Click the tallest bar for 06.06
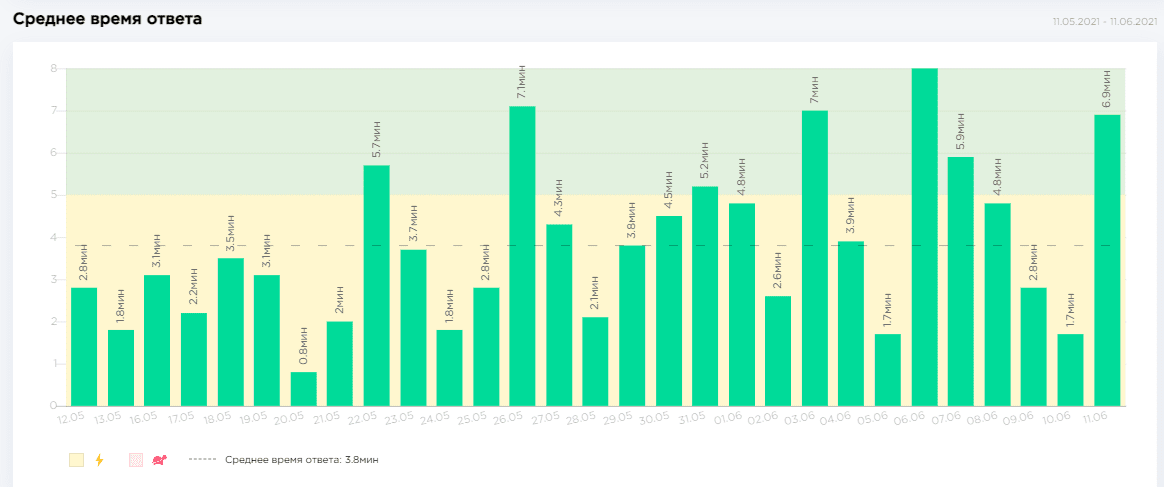The height and width of the screenshot is (487, 1164). [924, 237]
